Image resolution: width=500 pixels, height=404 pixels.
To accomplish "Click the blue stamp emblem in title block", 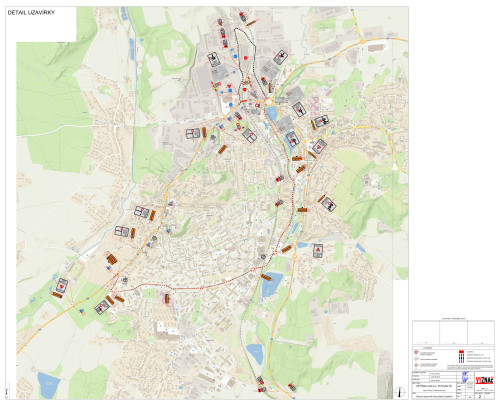I will tap(465, 377).
